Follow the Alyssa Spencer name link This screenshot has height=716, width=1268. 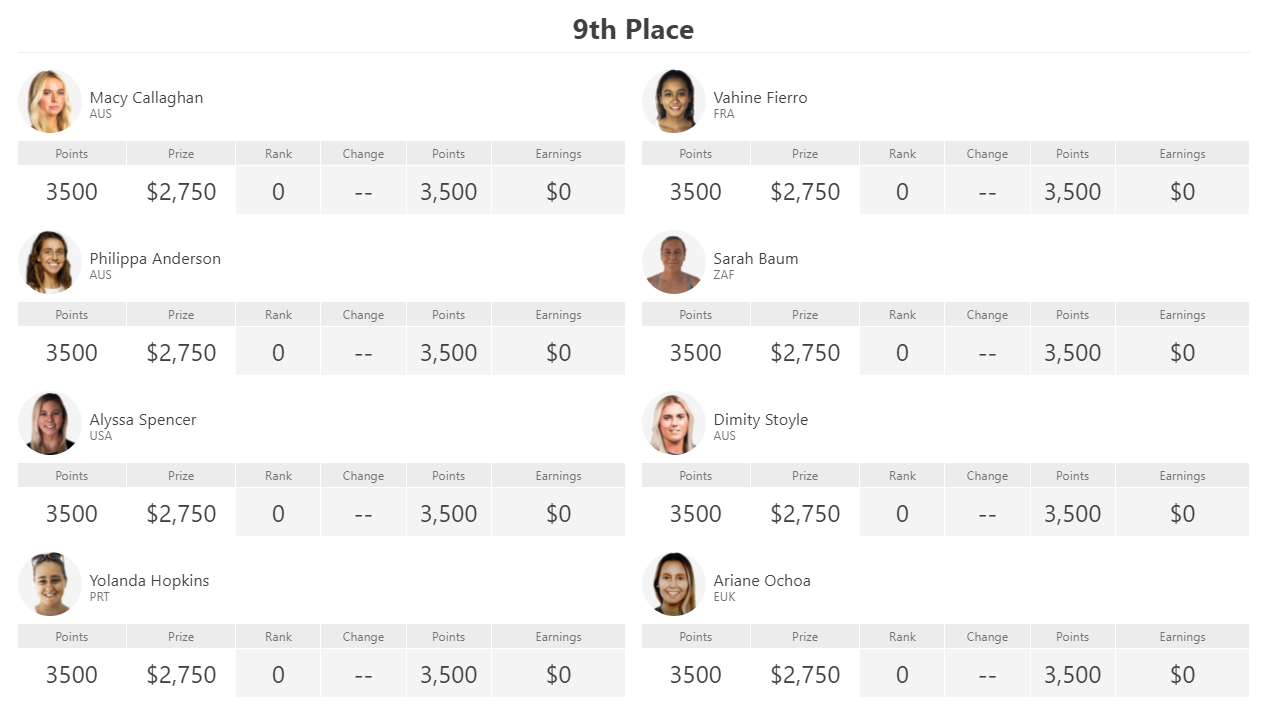click(x=143, y=419)
